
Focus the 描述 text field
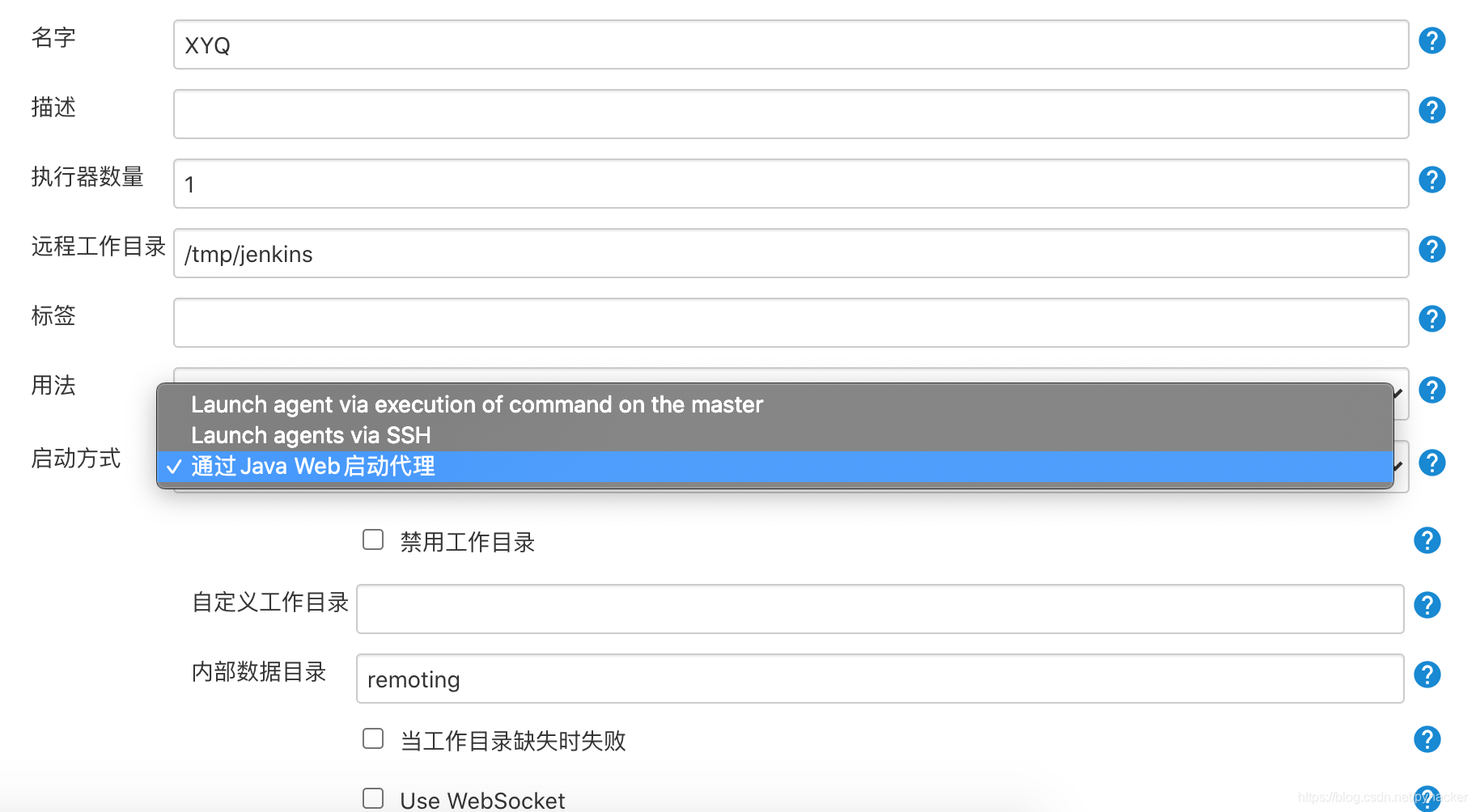click(791, 114)
